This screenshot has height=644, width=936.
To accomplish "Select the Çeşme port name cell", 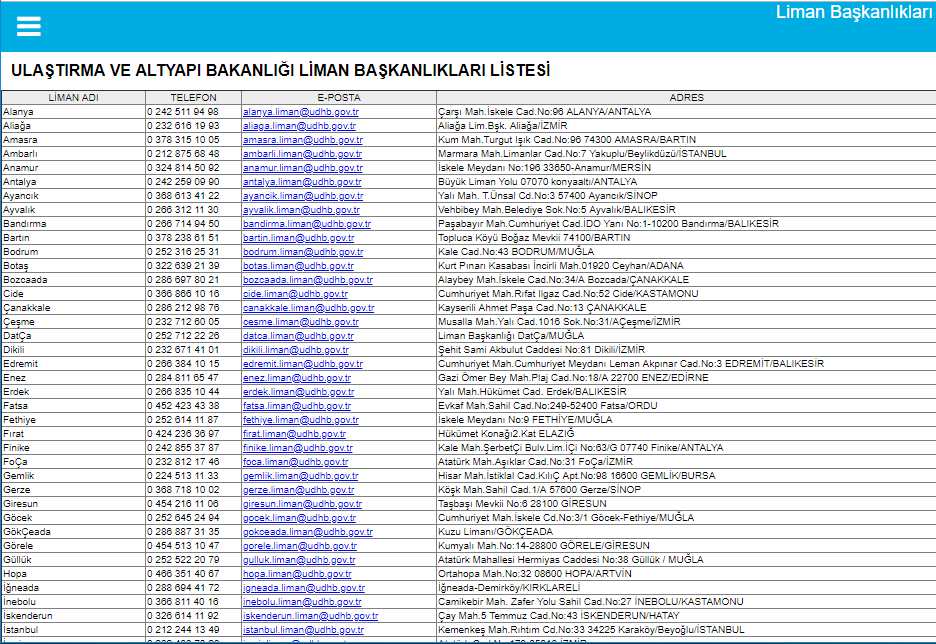I will point(73,322).
